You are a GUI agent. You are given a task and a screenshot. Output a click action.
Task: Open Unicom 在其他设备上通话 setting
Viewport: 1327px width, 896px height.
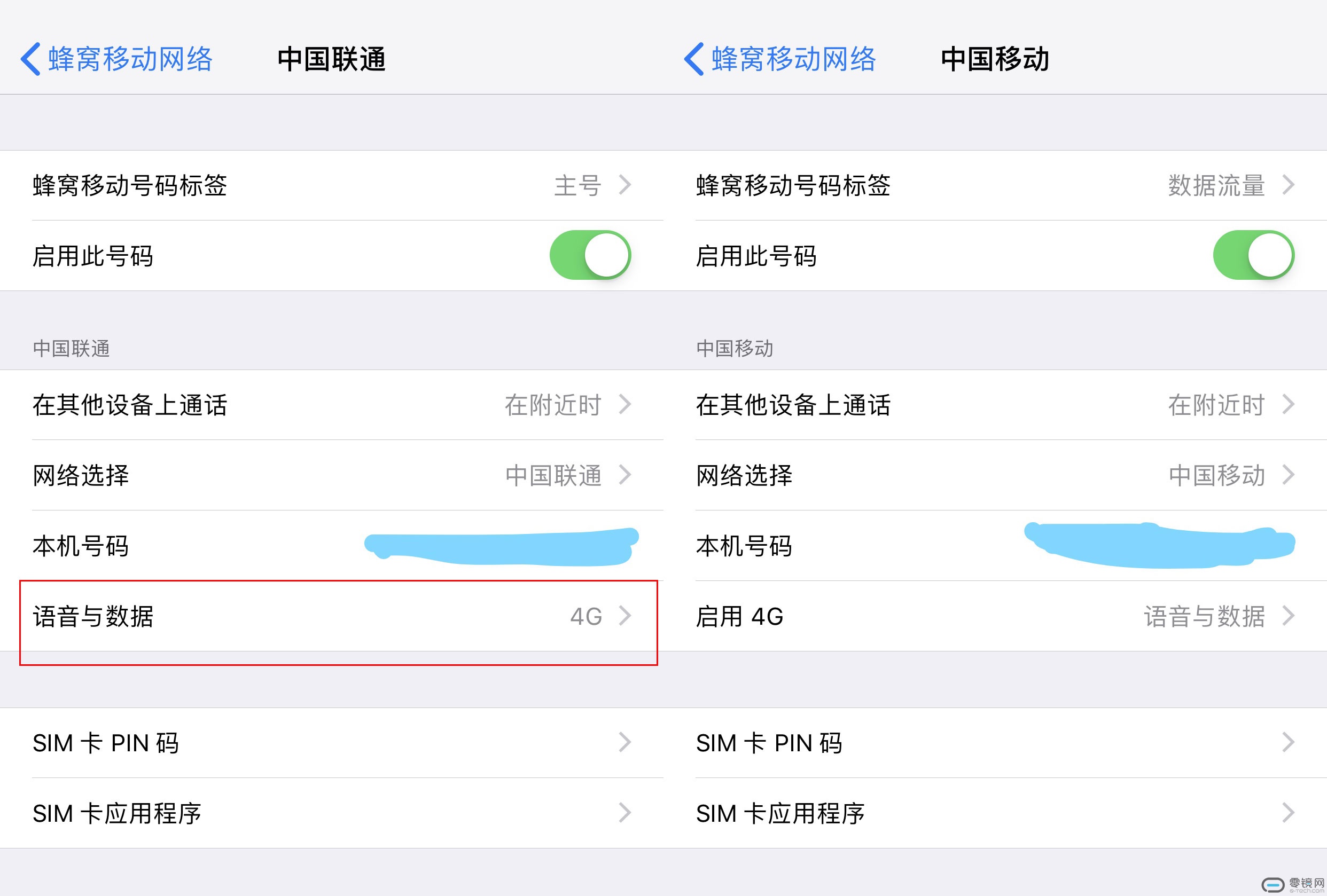point(332,405)
